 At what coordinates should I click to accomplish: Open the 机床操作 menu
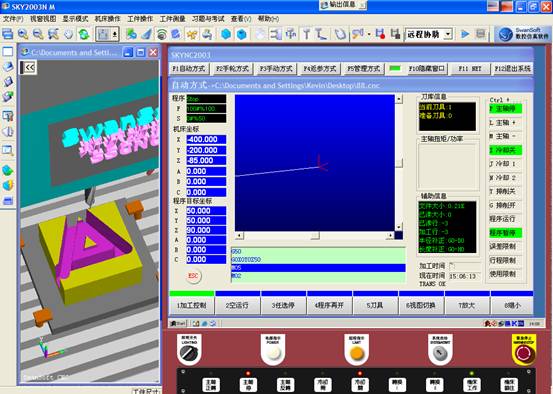tap(107, 19)
